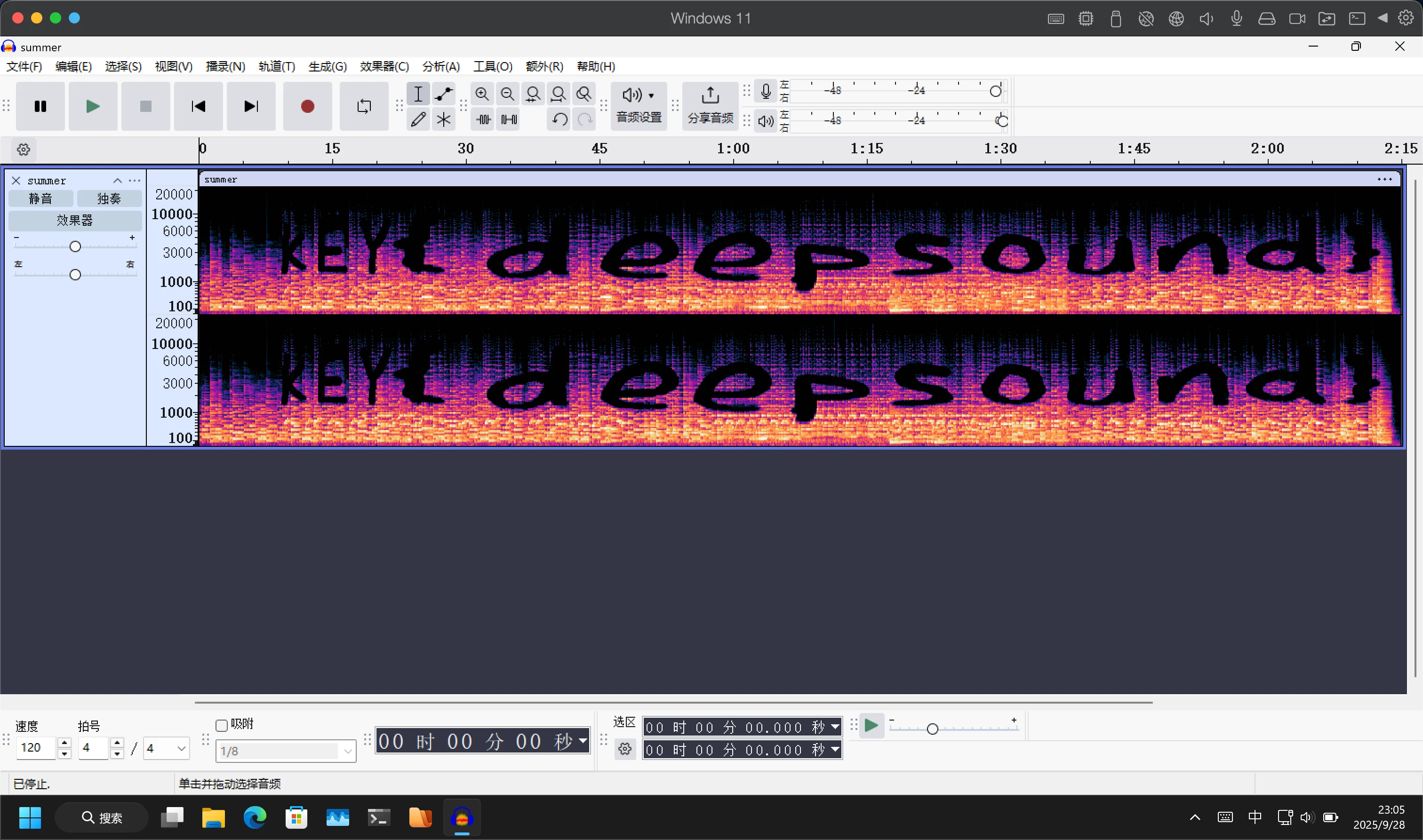Select the Draw pencil tool
Image resolution: width=1423 pixels, height=840 pixels.
coord(418,119)
